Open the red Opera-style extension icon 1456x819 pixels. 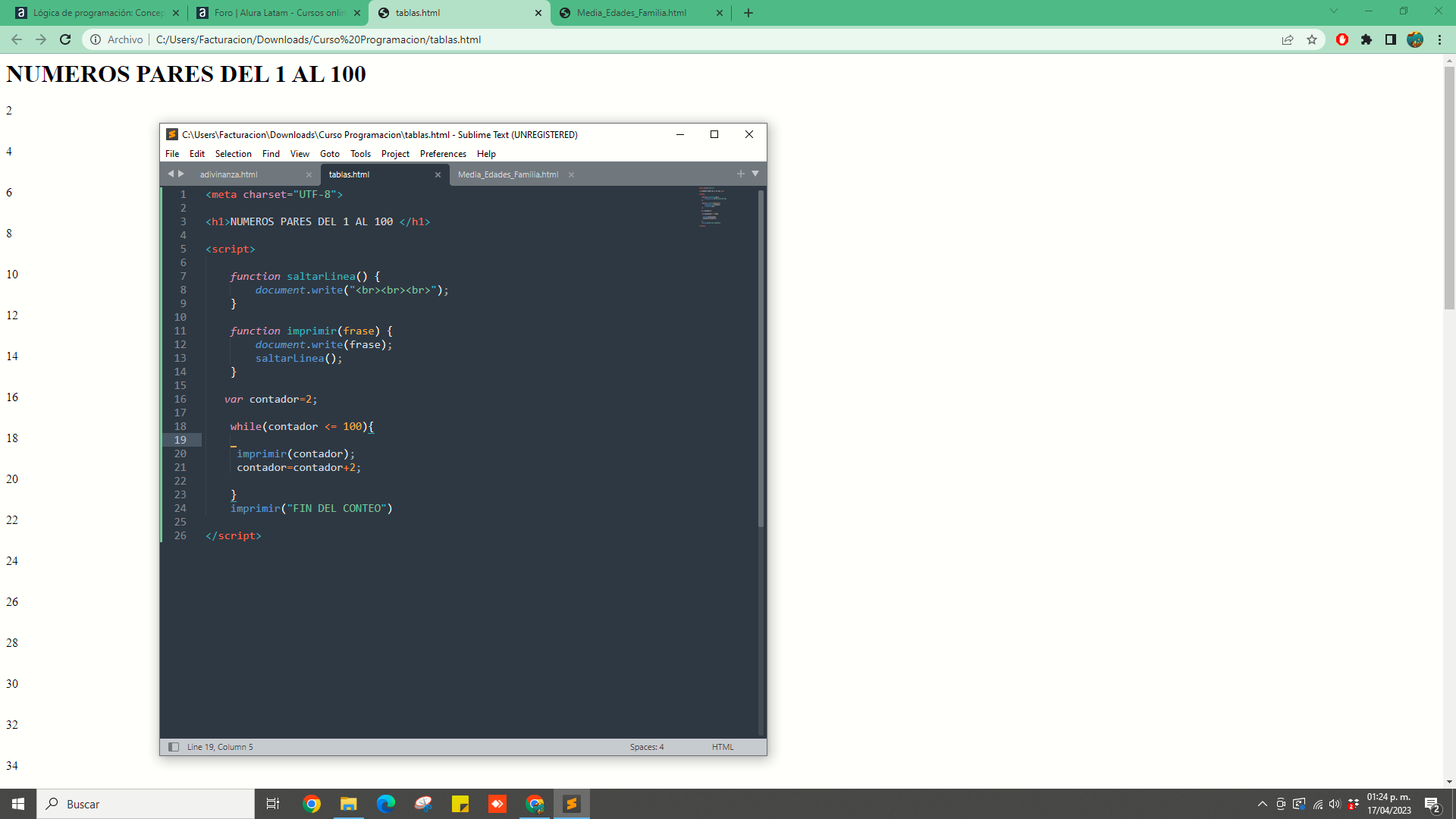coord(1342,39)
